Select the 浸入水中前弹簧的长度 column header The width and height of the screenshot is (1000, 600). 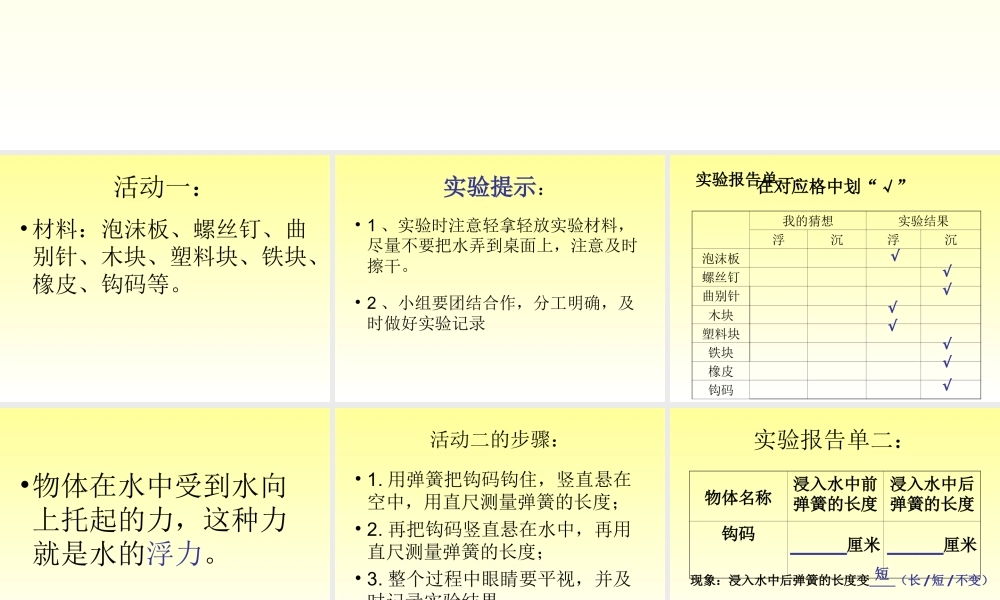click(837, 492)
